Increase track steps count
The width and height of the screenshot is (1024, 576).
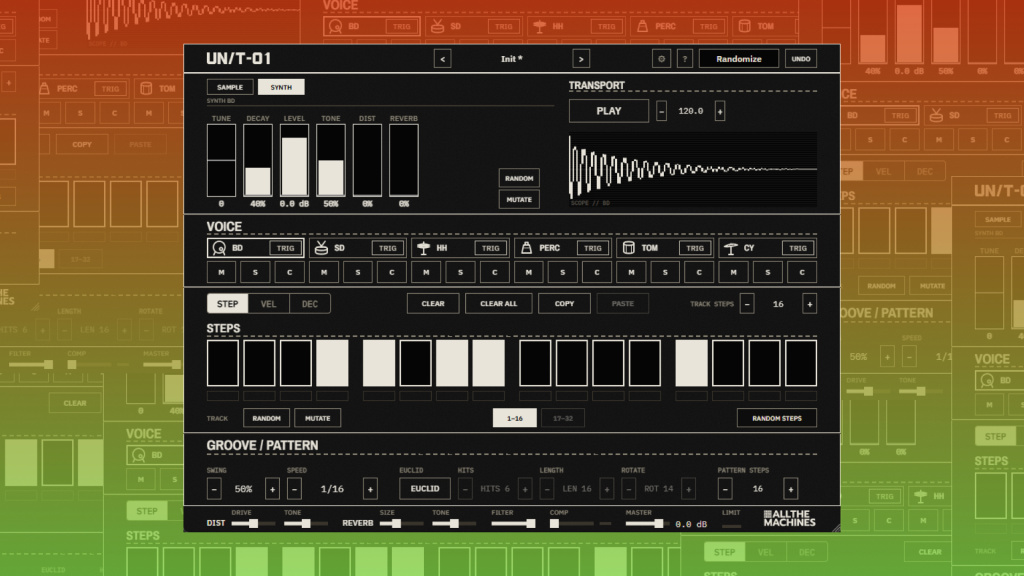pyautogui.click(x=809, y=304)
